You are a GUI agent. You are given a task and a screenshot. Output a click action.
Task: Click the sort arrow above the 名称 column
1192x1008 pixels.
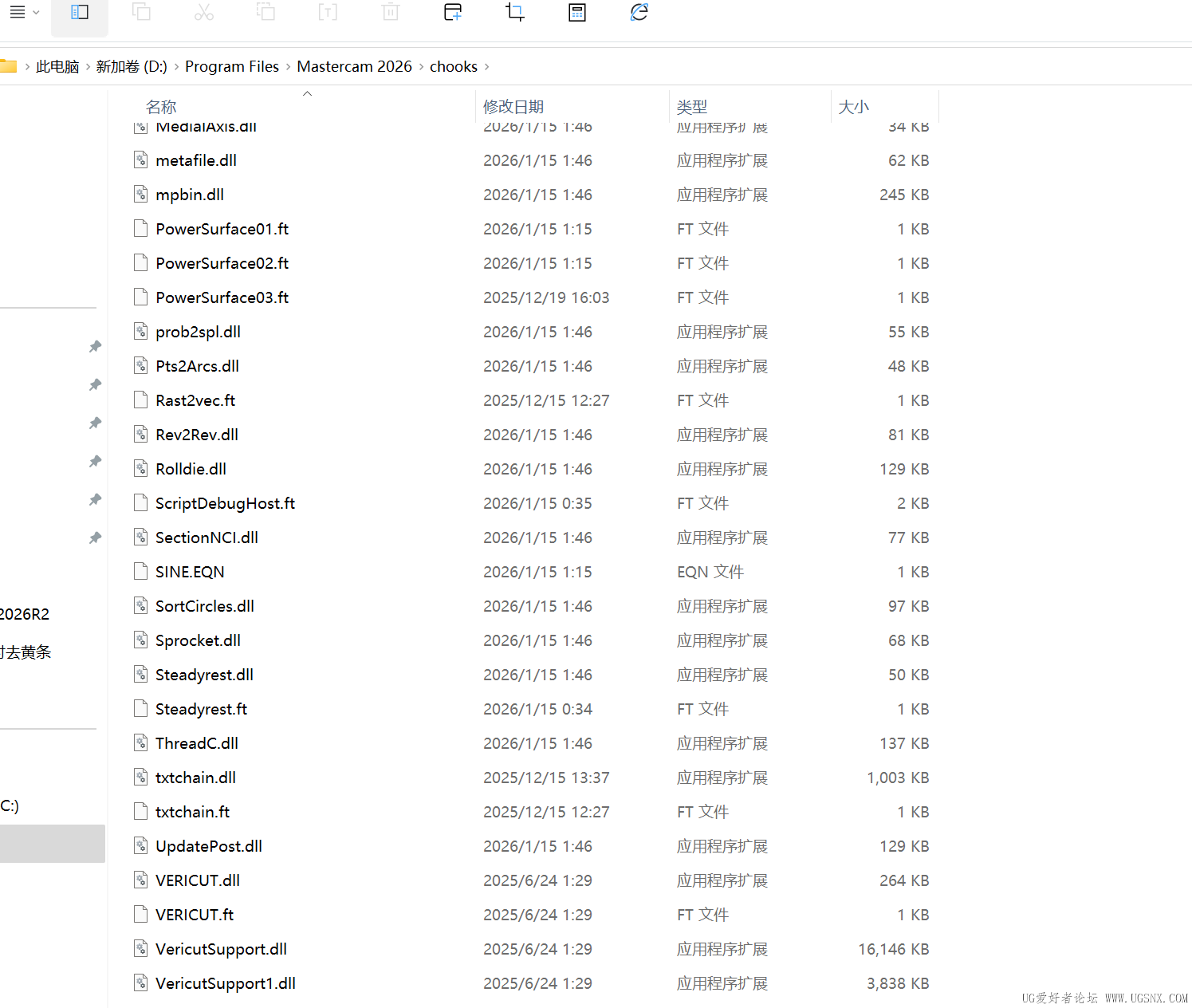point(307,94)
